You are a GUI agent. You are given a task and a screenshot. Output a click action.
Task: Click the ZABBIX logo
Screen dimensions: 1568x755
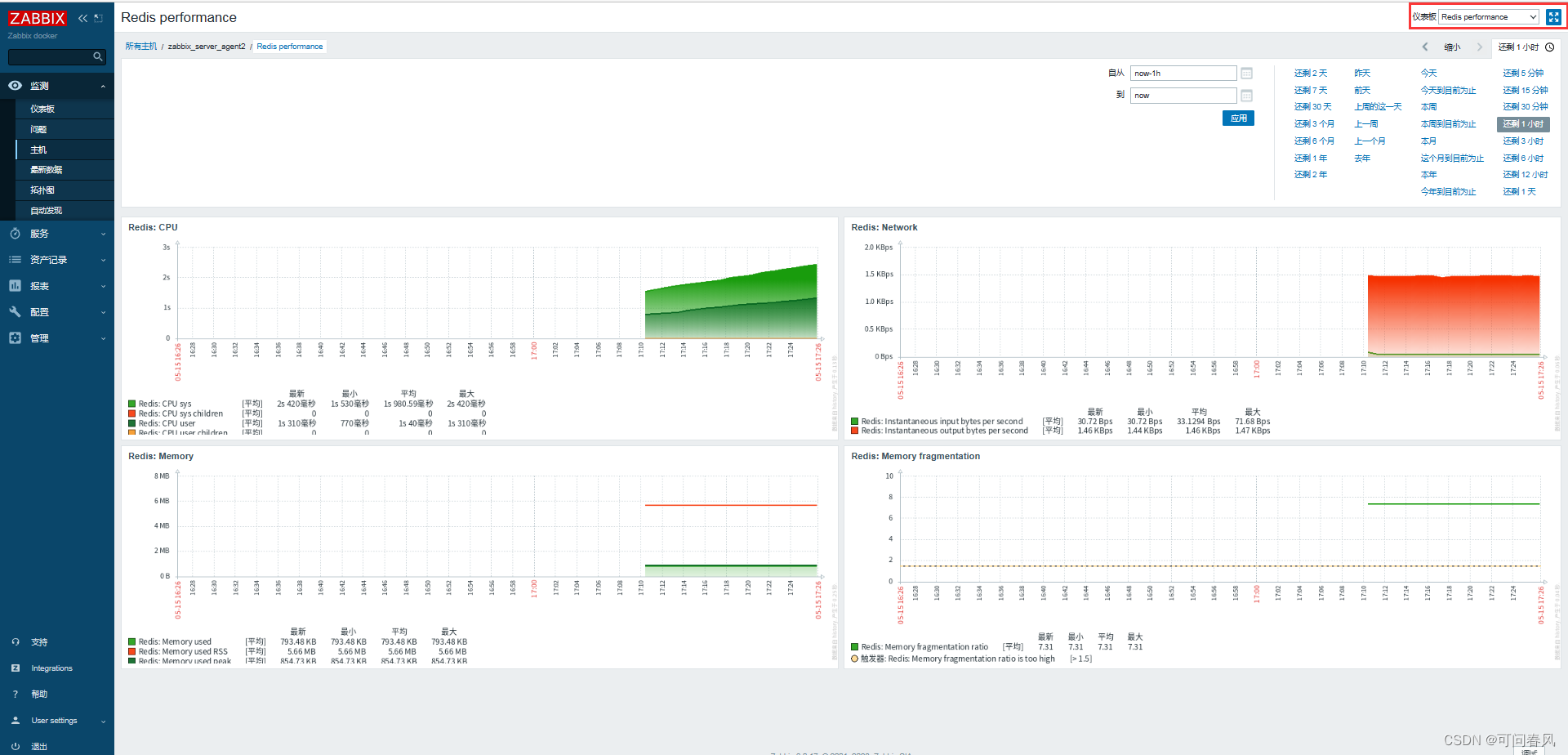pos(38,18)
